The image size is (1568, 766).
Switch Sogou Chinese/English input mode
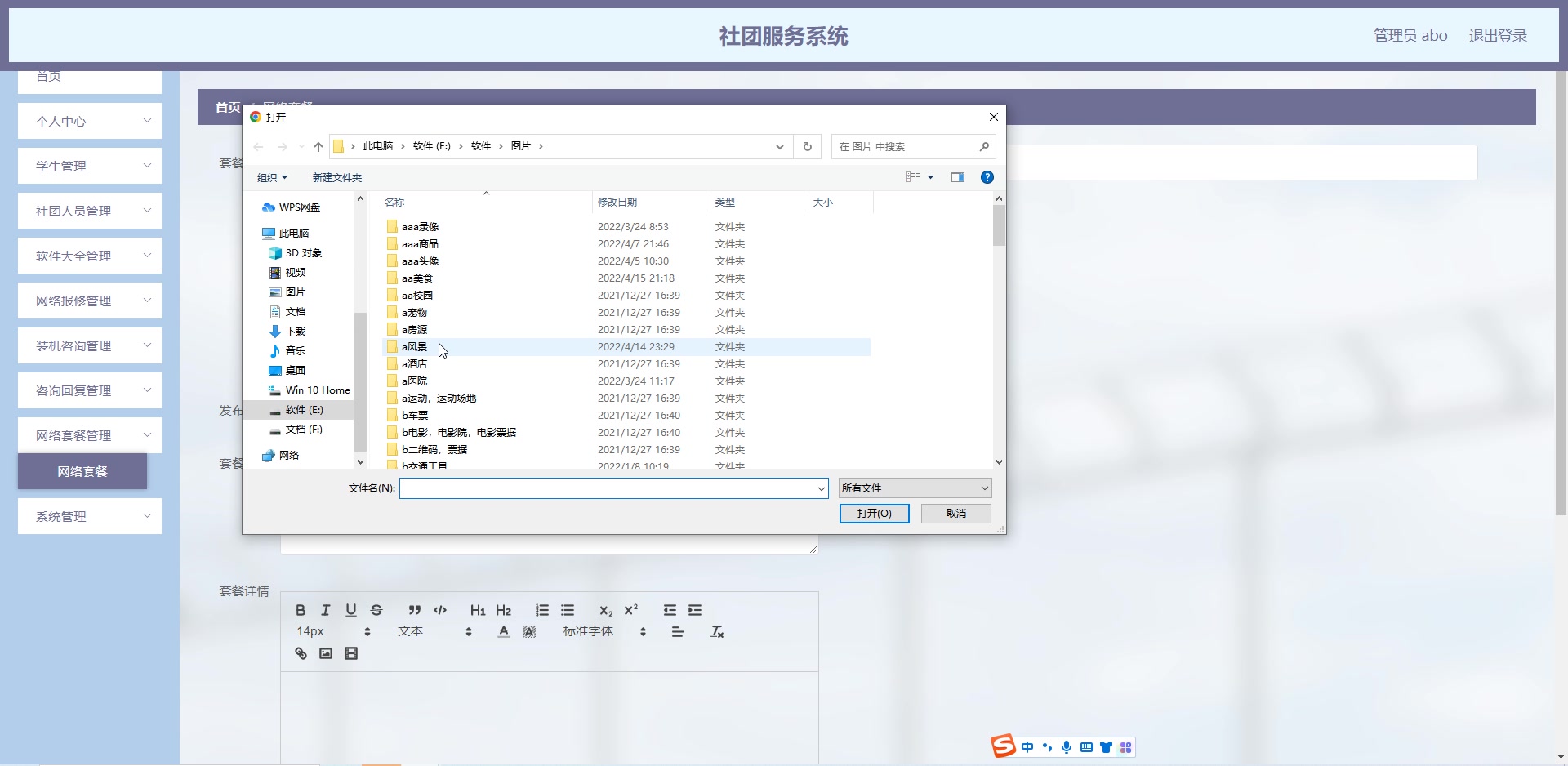click(1027, 747)
